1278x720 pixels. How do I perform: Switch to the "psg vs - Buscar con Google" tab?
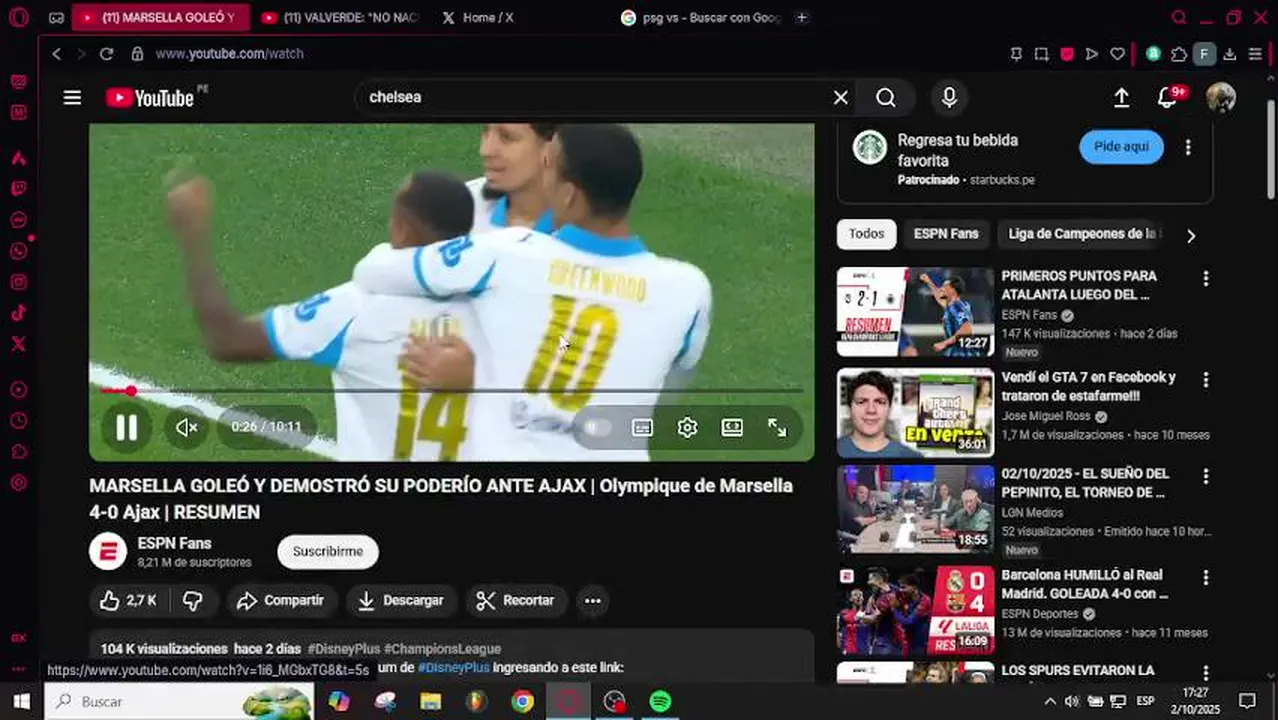(700, 18)
